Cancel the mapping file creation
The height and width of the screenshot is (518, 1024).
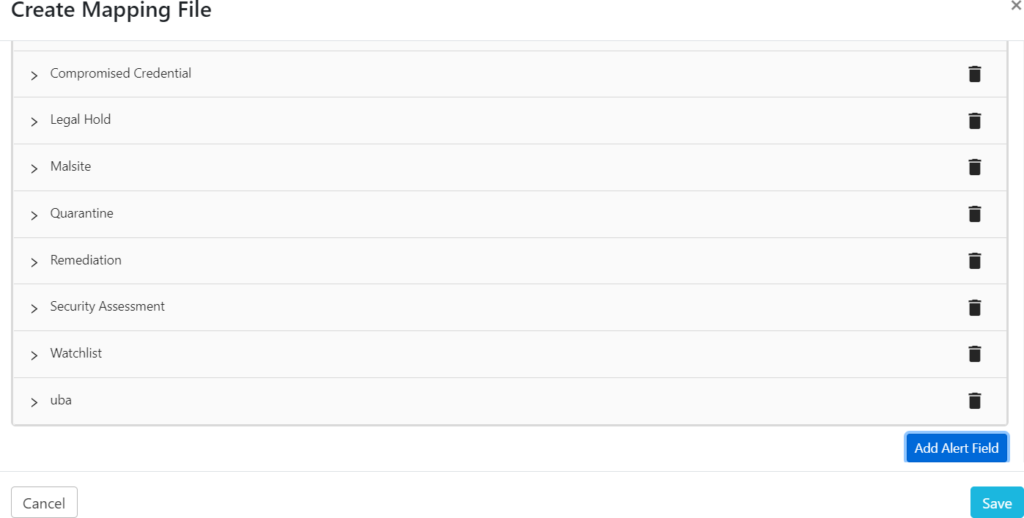coord(44,503)
